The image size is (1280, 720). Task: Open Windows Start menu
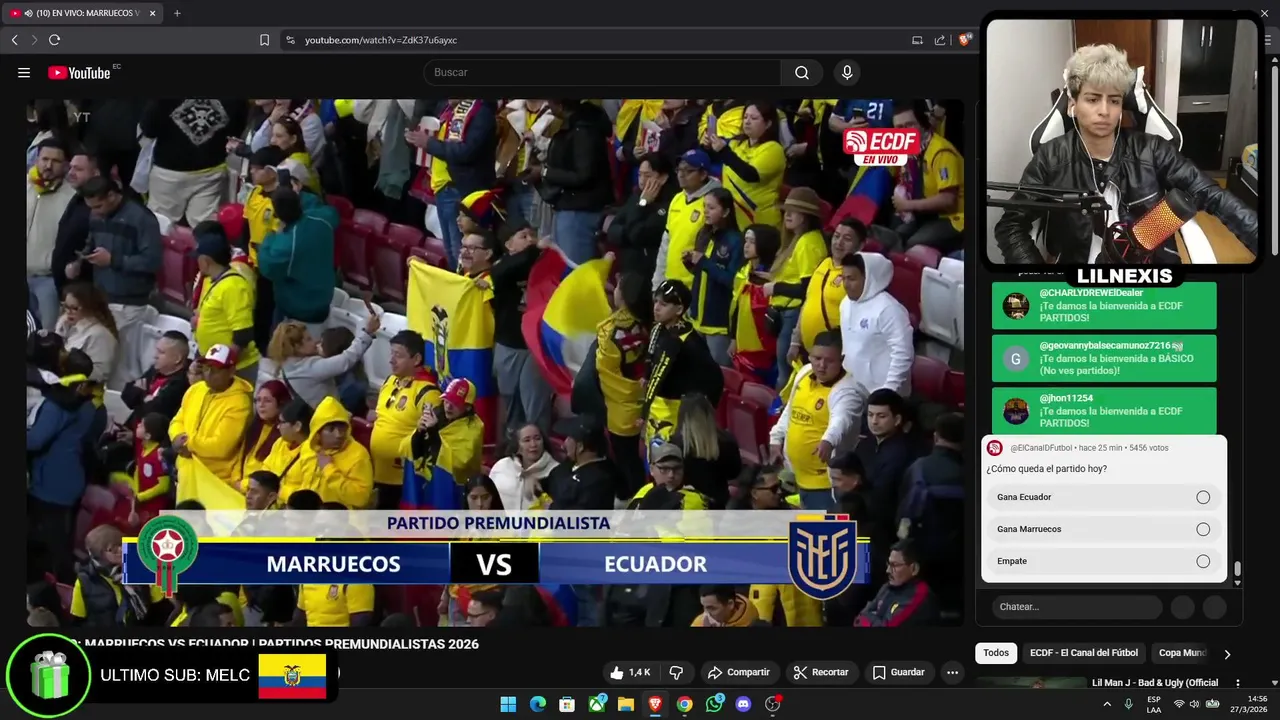point(508,704)
